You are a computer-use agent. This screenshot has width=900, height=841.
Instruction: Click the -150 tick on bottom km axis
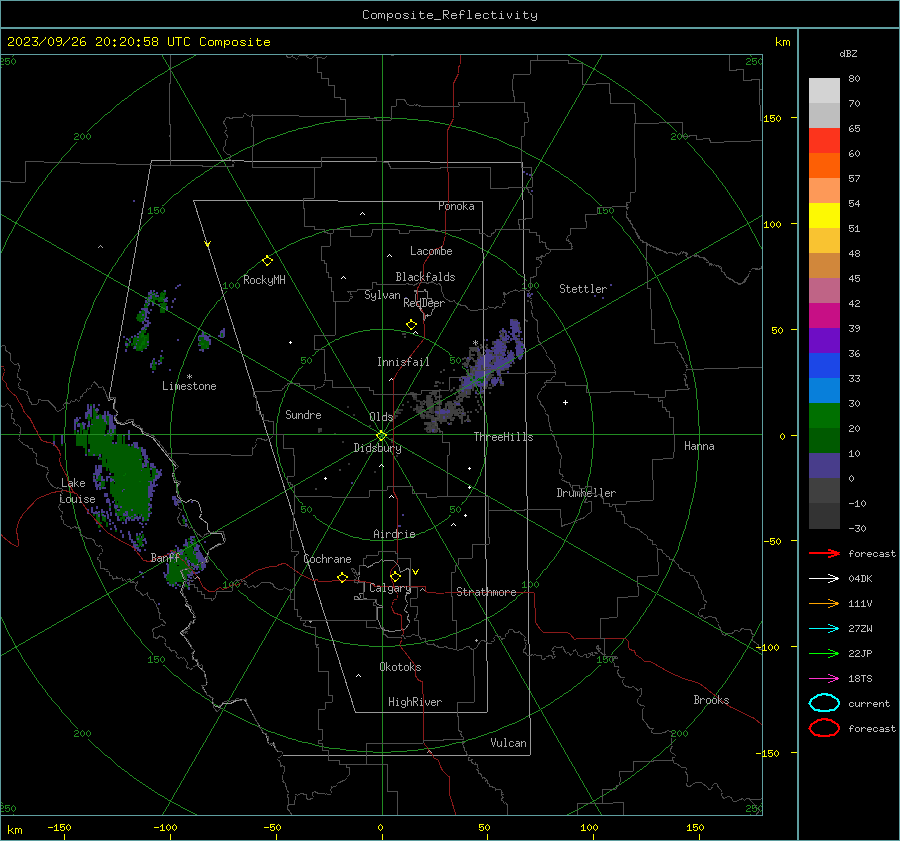pos(60,827)
